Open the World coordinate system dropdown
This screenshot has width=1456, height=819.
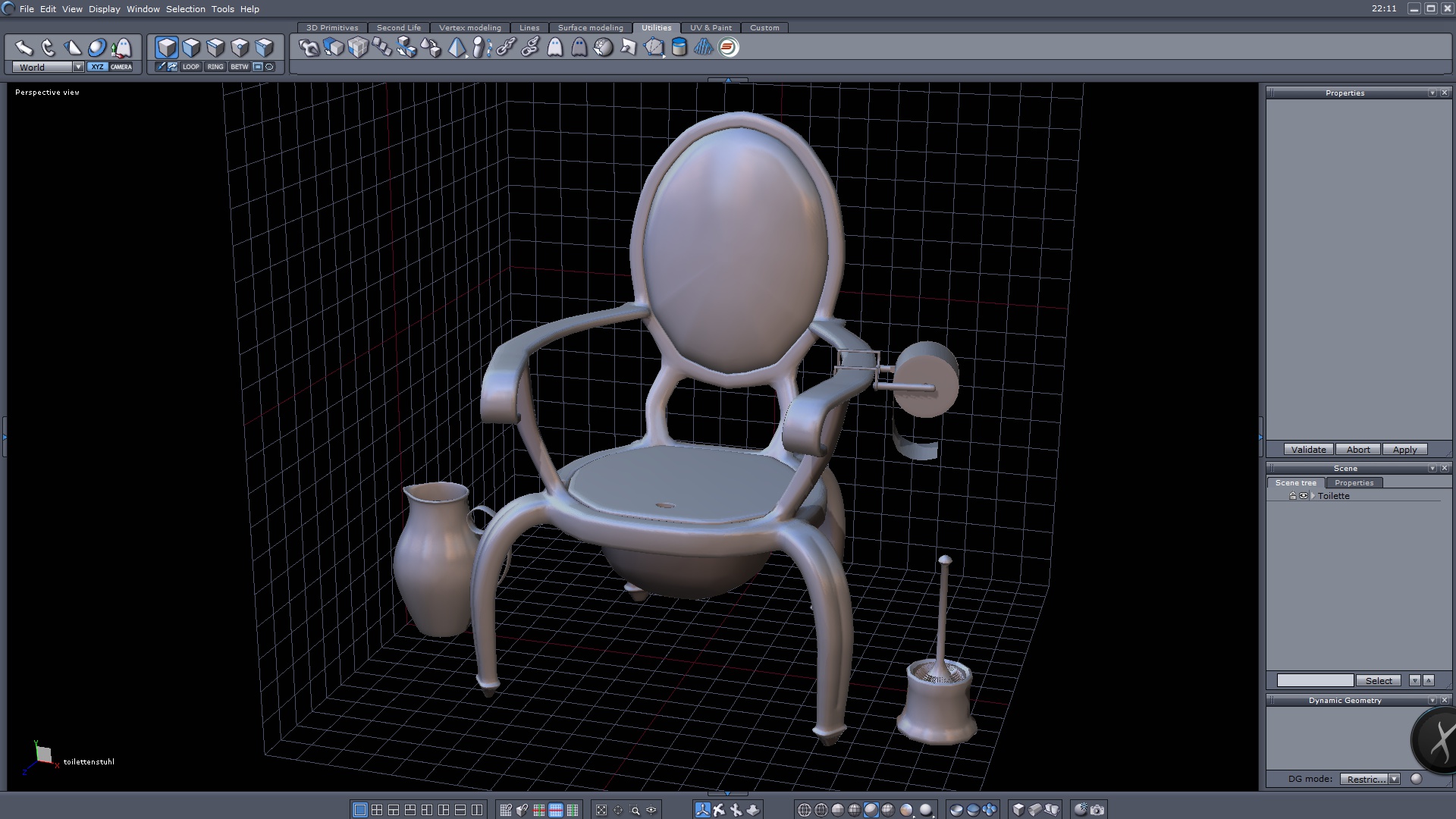pyautogui.click(x=78, y=67)
